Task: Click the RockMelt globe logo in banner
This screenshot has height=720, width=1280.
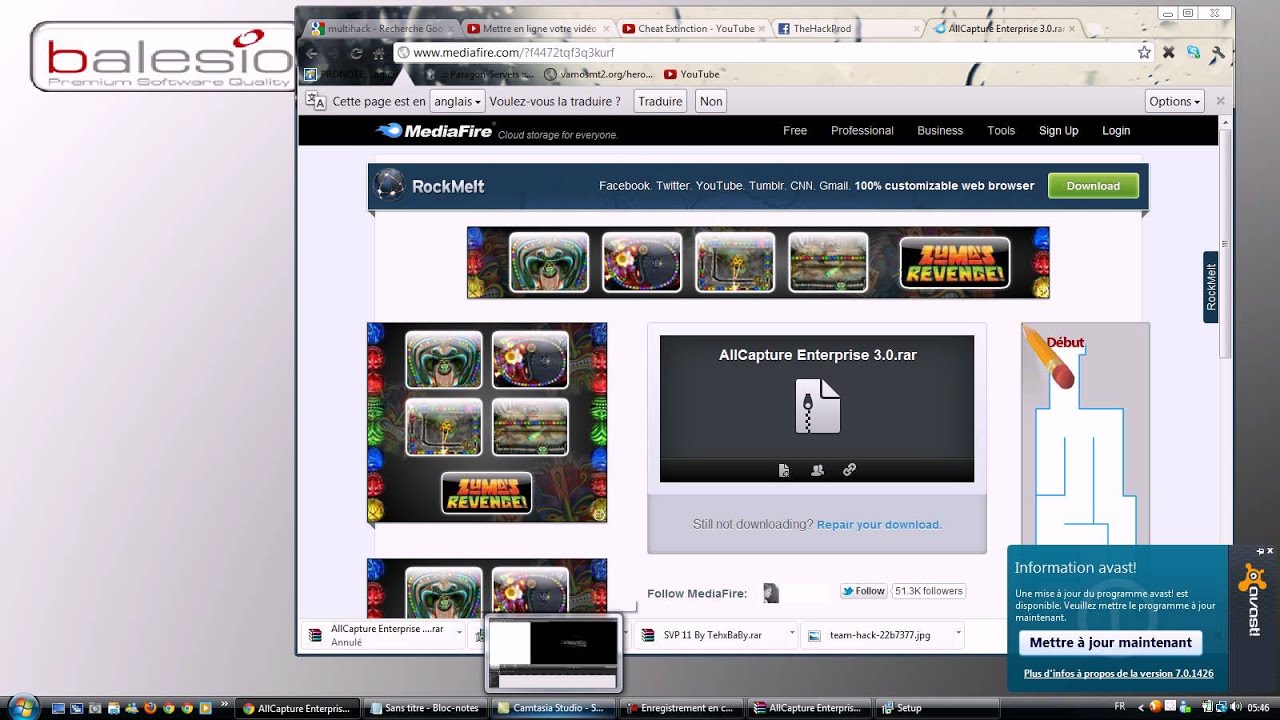Action: (388, 186)
